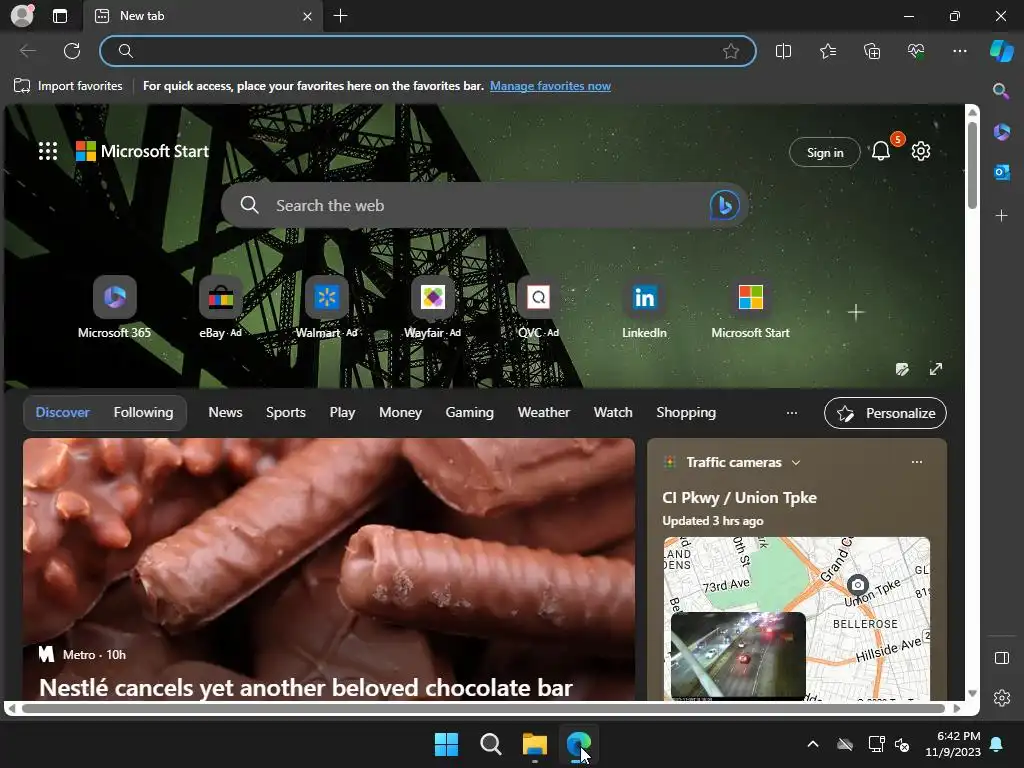
Task: Open Microsoft 365 sidebar icon
Action: 1001,132
